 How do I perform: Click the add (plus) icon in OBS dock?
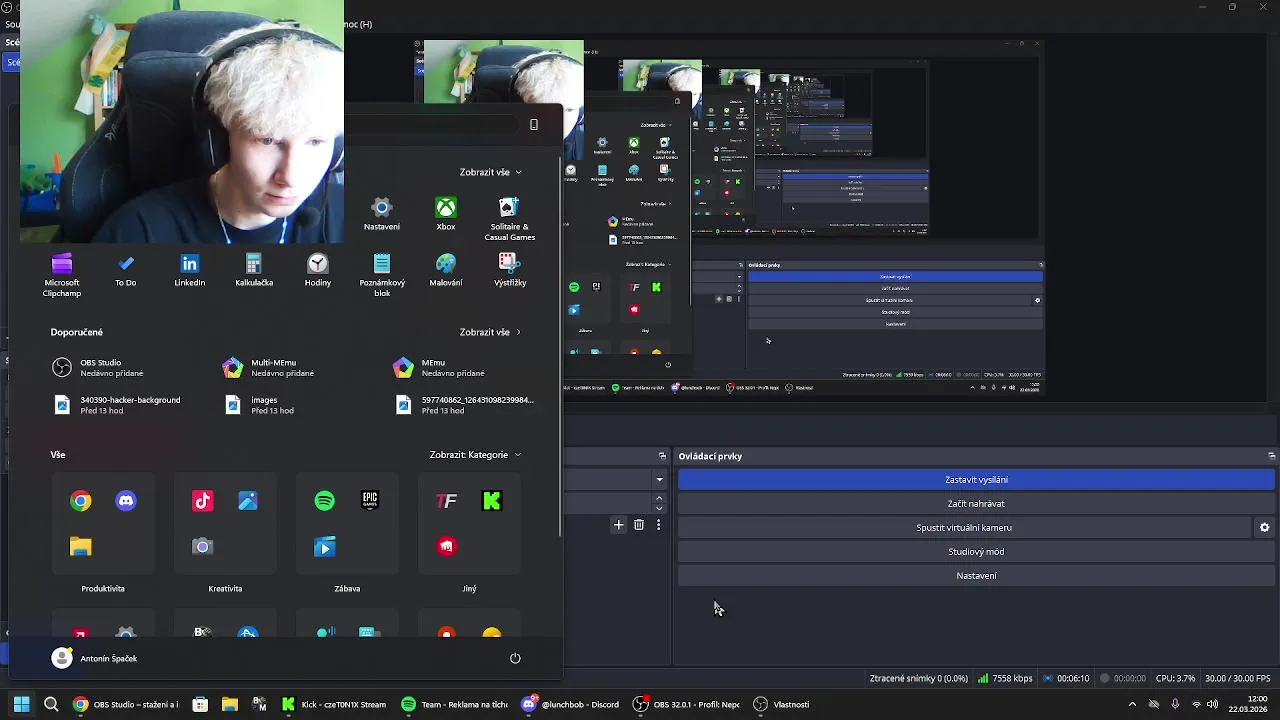coord(619,525)
